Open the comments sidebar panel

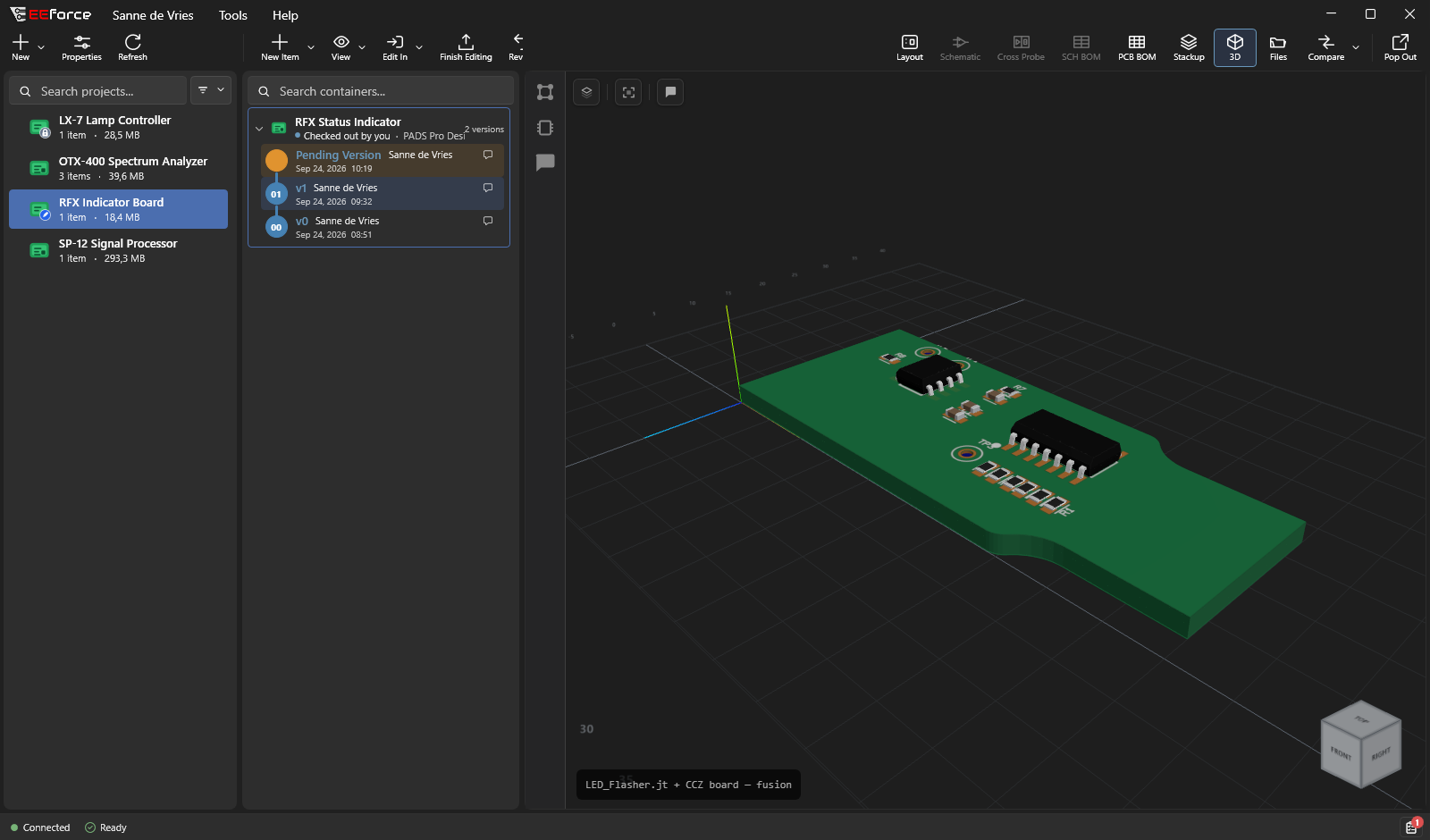[545, 162]
